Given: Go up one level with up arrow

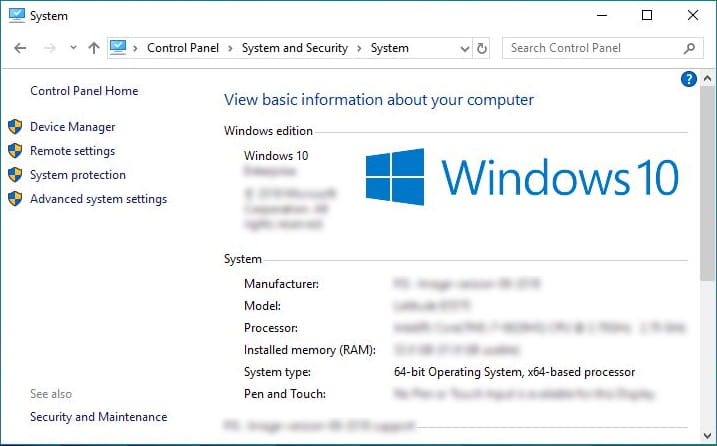Looking at the screenshot, I should point(94,48).
